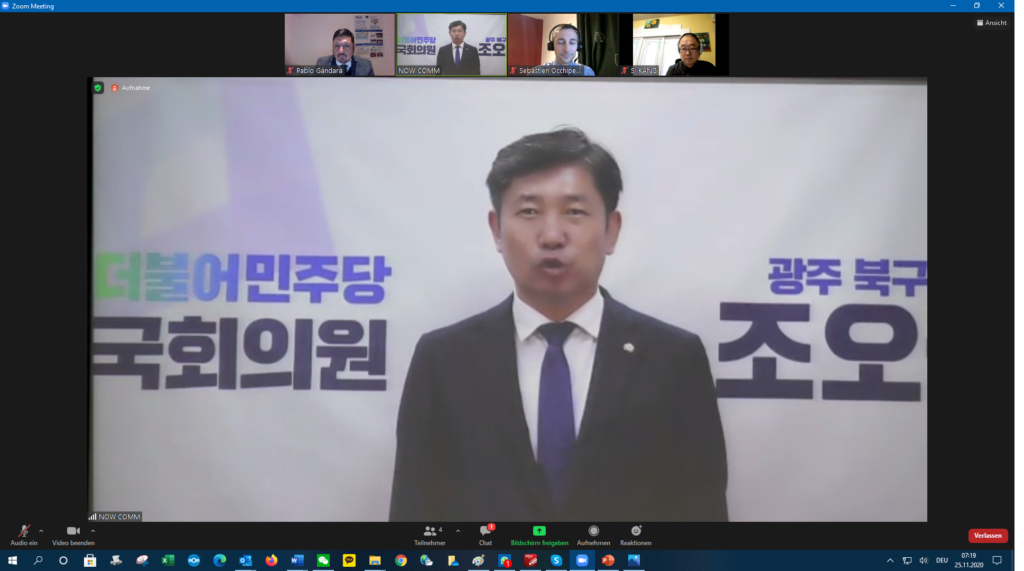This screenshot has height=571, width=1024.
Task: Click Bildschirm freigeben to share screen
Action: (539, 534)
